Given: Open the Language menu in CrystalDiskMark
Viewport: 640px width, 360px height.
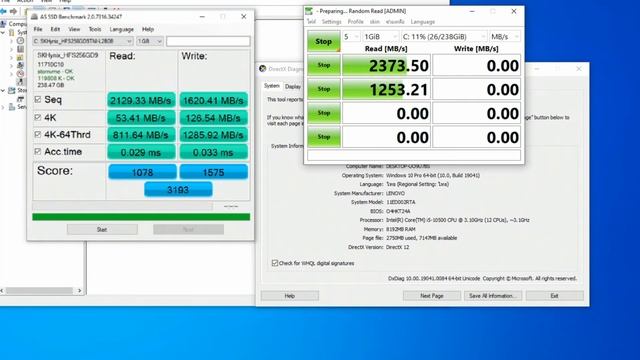Looking at the screenshot, I should (422, 22).
